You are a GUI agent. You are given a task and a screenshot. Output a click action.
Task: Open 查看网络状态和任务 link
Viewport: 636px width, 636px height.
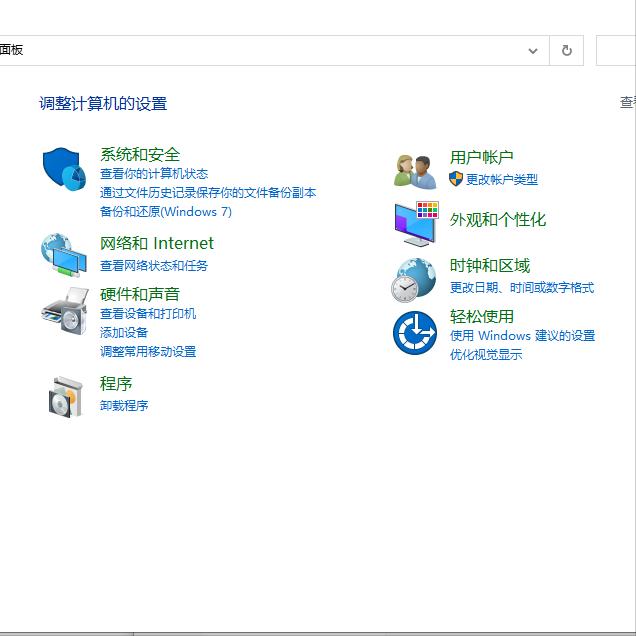tap(154, 266)
